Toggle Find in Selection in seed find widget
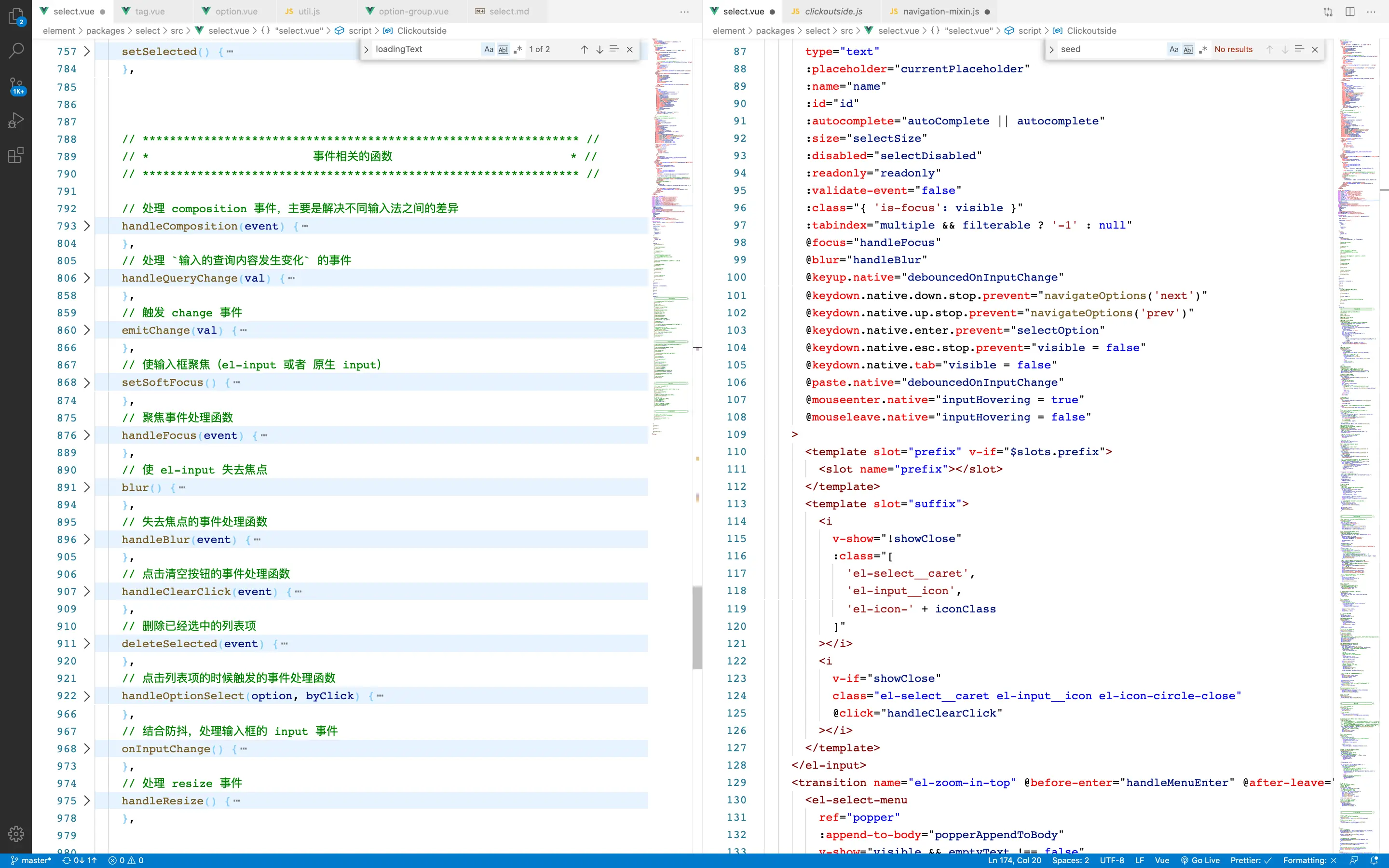Viewport: 1389px width, 868px height. (1299, 49)
